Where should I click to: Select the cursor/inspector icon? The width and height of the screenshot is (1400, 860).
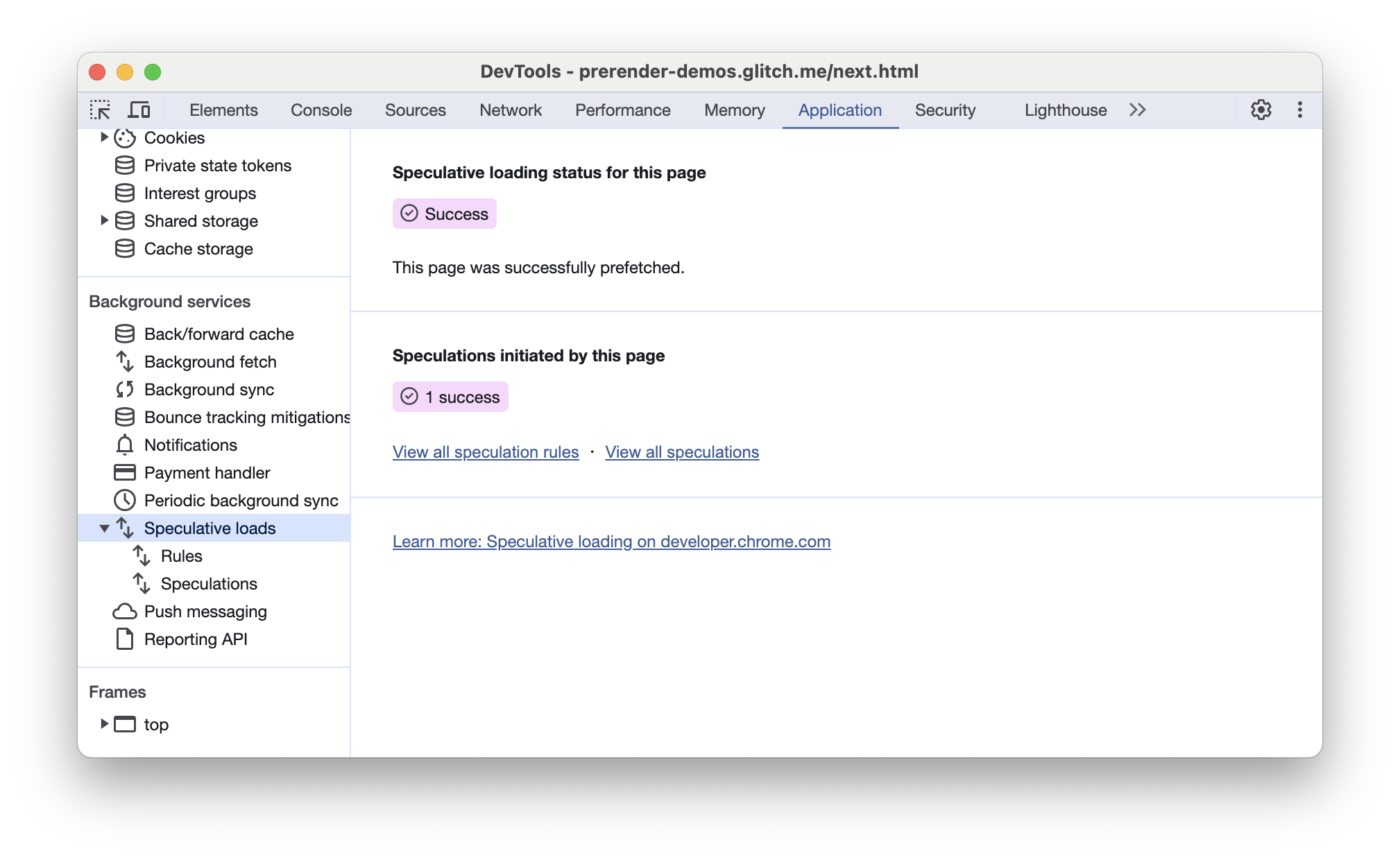(x=101, y=110)
